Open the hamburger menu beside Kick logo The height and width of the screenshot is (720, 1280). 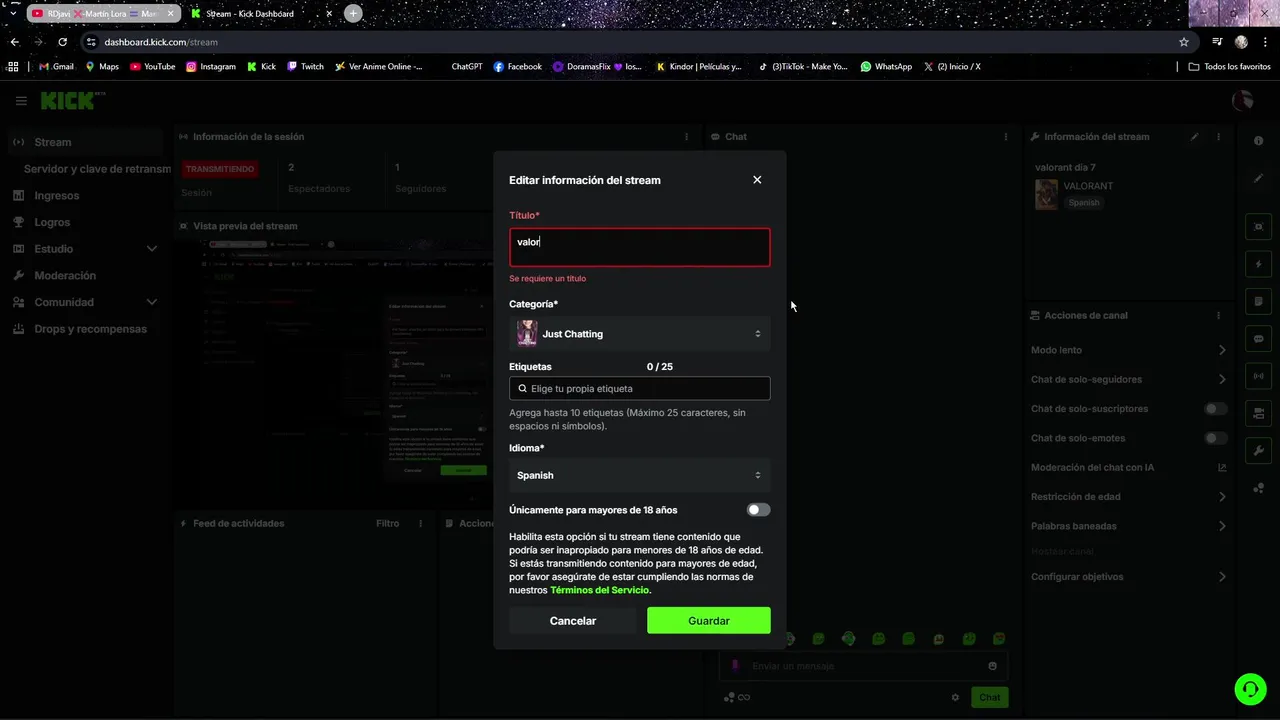21,101
